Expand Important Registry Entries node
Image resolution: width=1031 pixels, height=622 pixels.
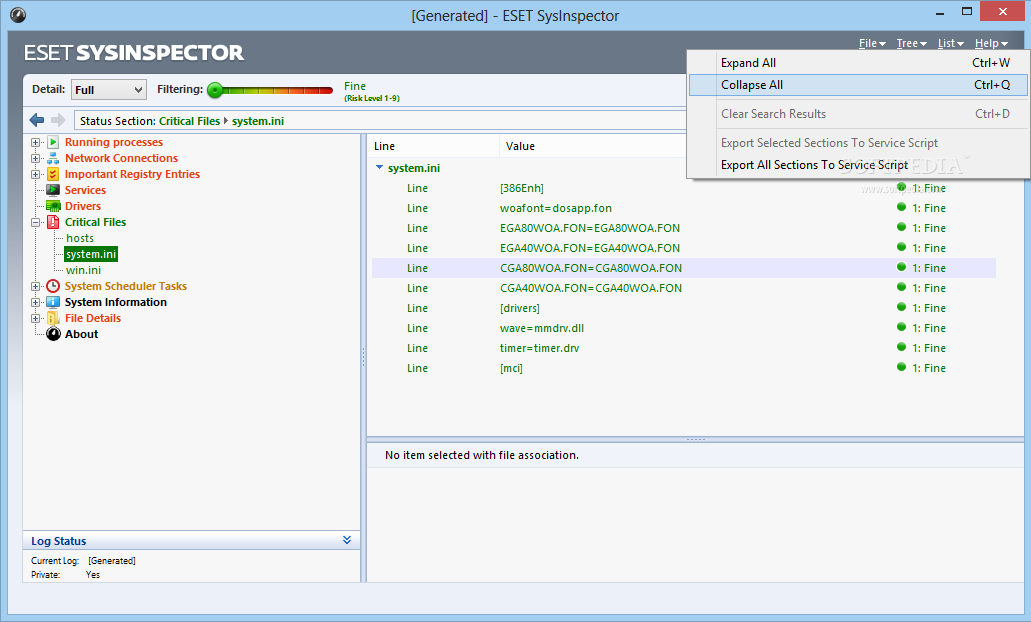coord(36,174)
